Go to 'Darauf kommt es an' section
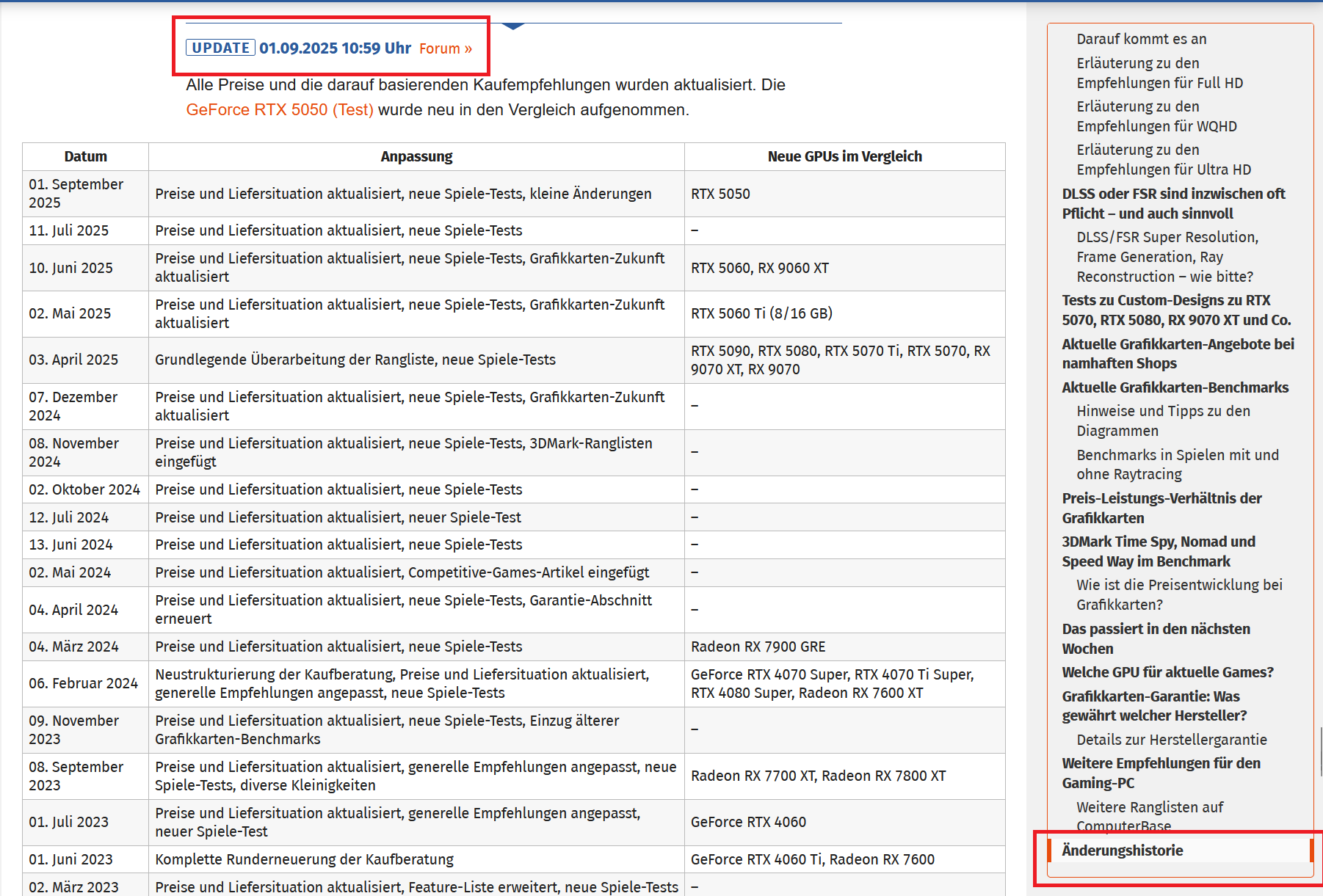Image resolution: width=1323 pixels, height=896 pixels. click(1141, 39)
